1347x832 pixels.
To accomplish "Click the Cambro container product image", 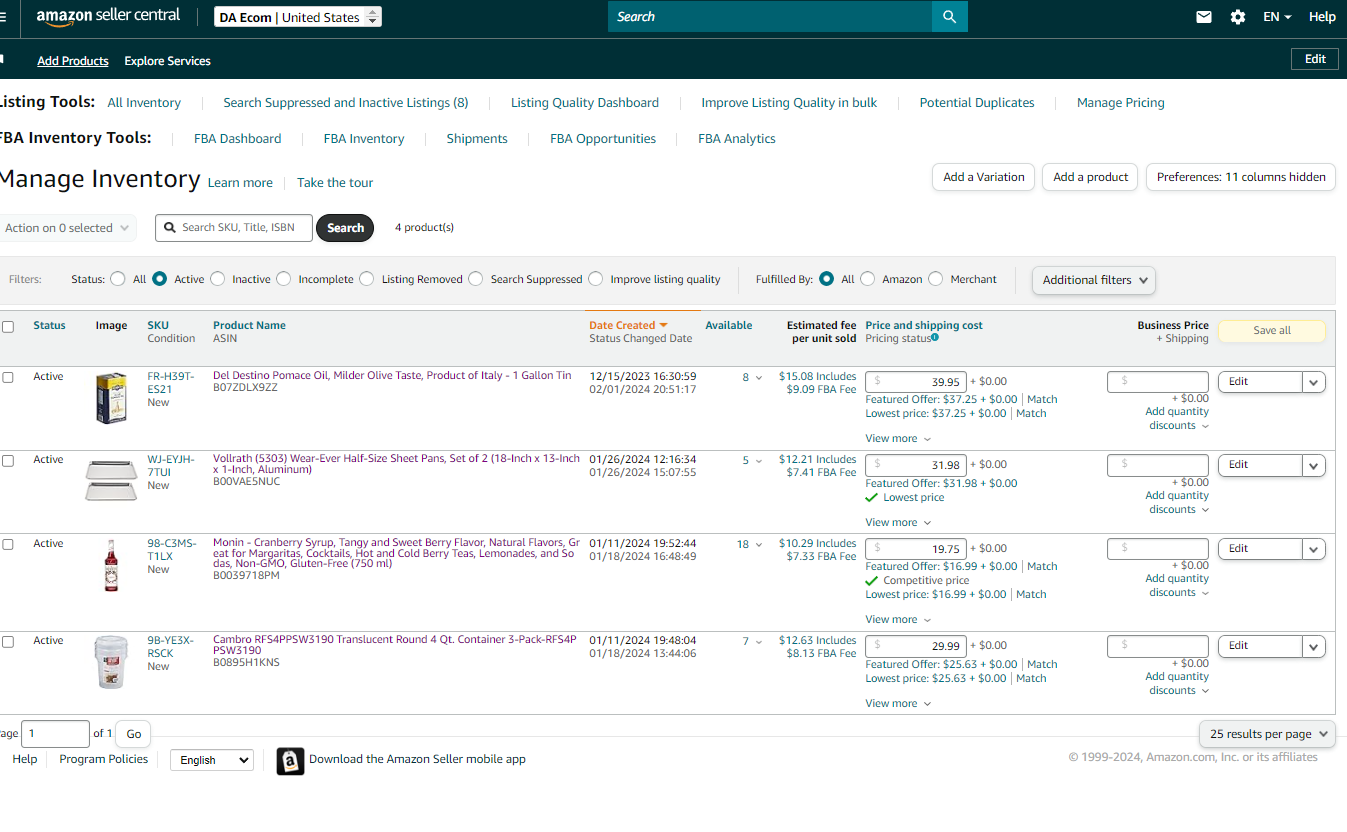I will pos(111,662).
